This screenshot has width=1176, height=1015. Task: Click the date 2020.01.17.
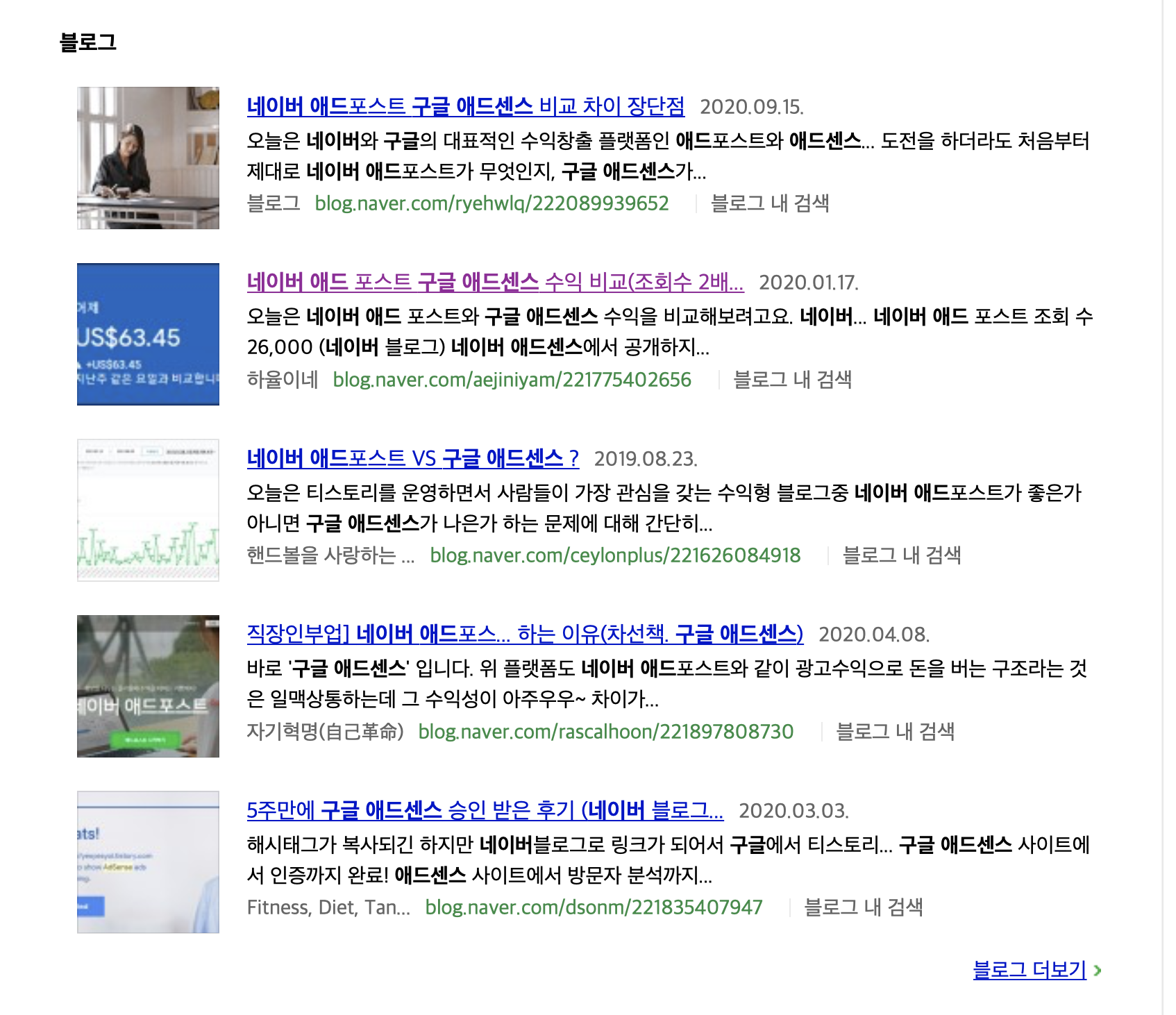coord(809,283)
